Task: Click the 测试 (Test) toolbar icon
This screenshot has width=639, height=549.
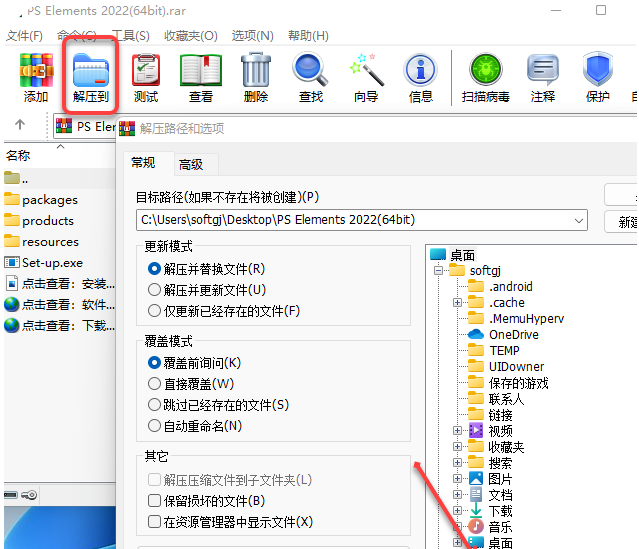Action: tap(146, 71)
